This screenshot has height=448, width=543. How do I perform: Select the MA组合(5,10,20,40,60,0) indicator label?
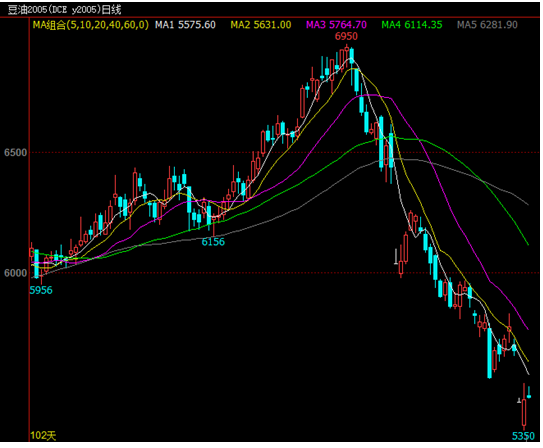point(90,25)
